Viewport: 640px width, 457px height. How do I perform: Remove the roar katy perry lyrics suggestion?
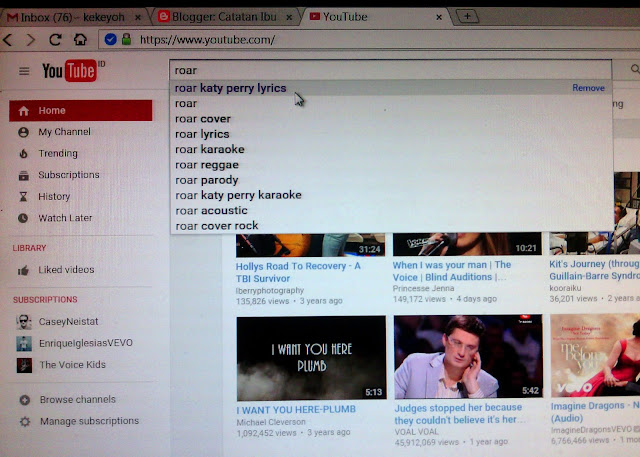(588, 88)
